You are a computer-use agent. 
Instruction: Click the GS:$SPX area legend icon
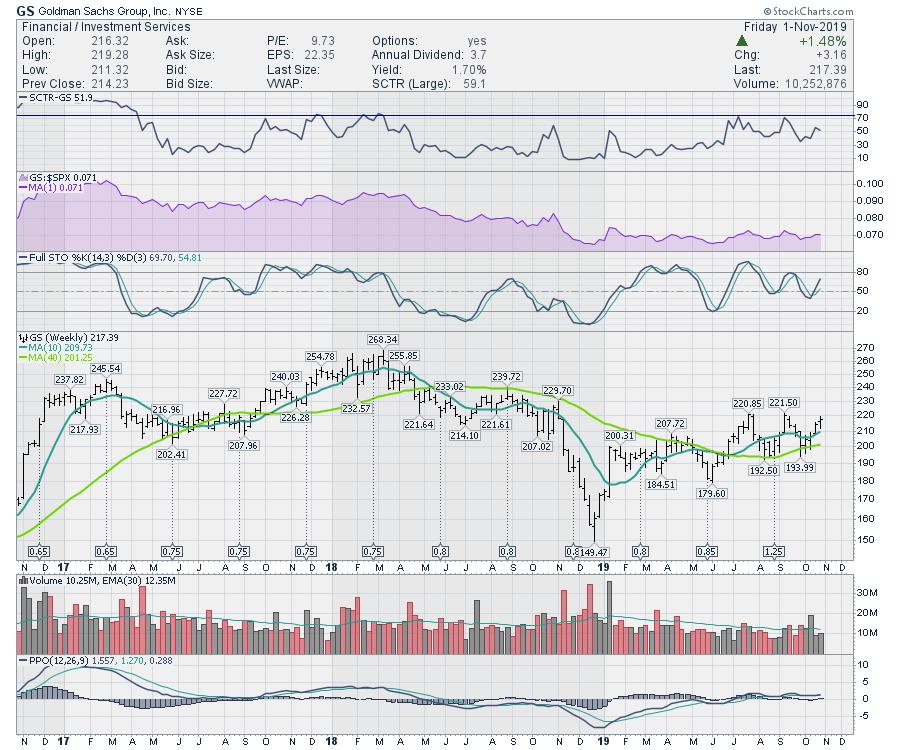tap(23, 178)
